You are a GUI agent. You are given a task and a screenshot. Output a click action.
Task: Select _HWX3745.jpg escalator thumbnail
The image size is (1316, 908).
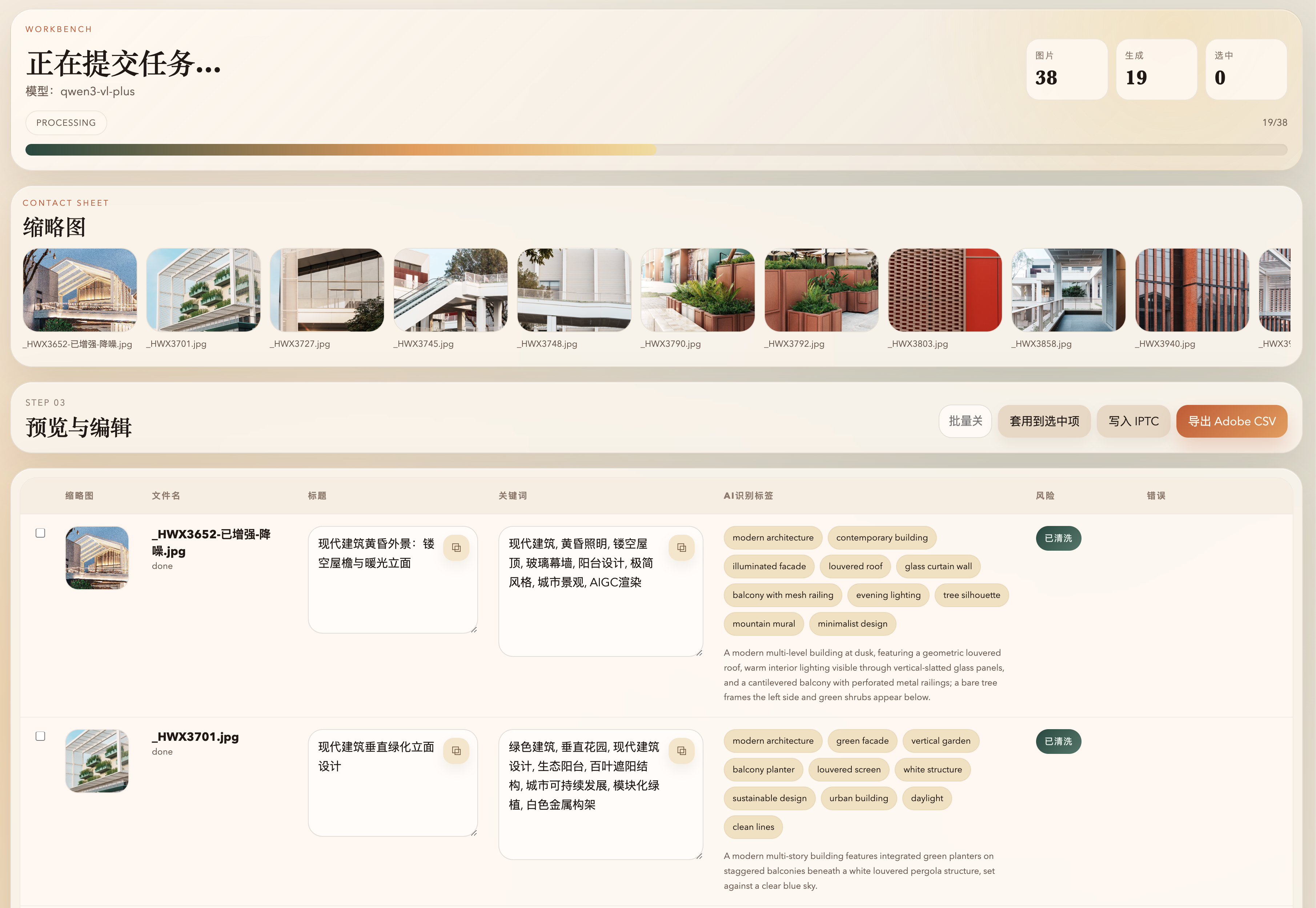(450, 290)
